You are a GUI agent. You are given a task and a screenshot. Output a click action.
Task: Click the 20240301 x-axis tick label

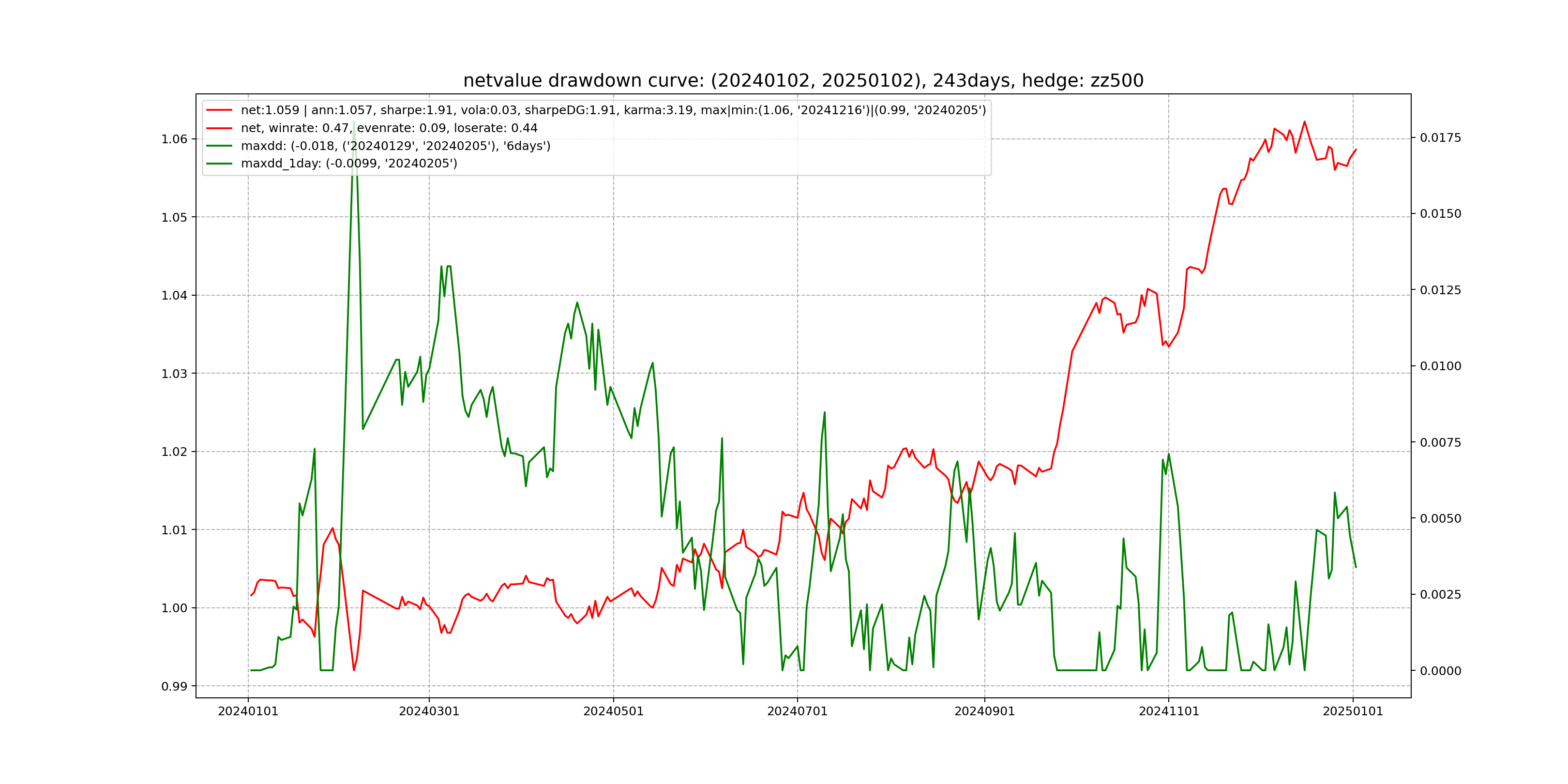[x=429, y=711]
